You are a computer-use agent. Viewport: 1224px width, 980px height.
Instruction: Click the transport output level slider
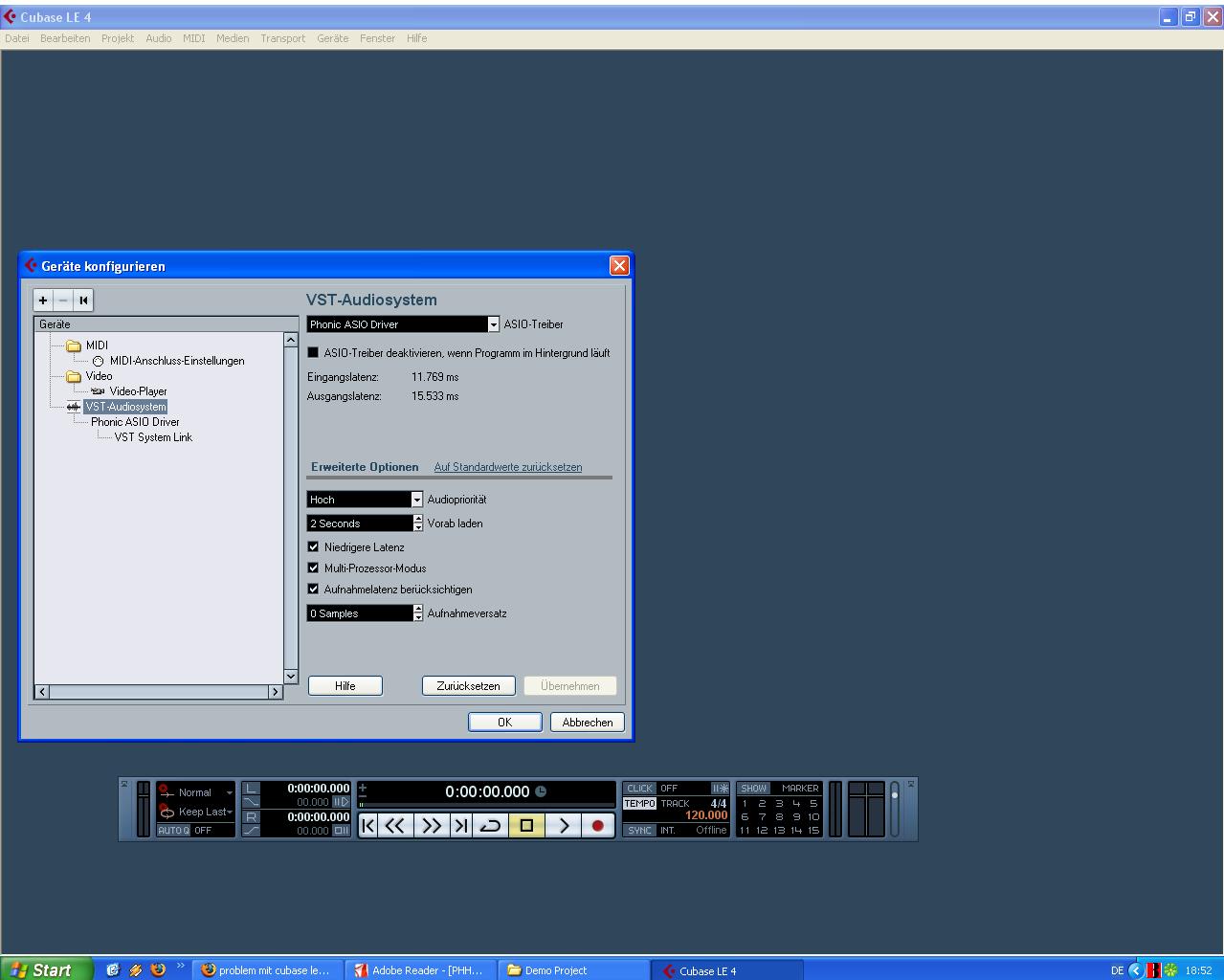895,810
